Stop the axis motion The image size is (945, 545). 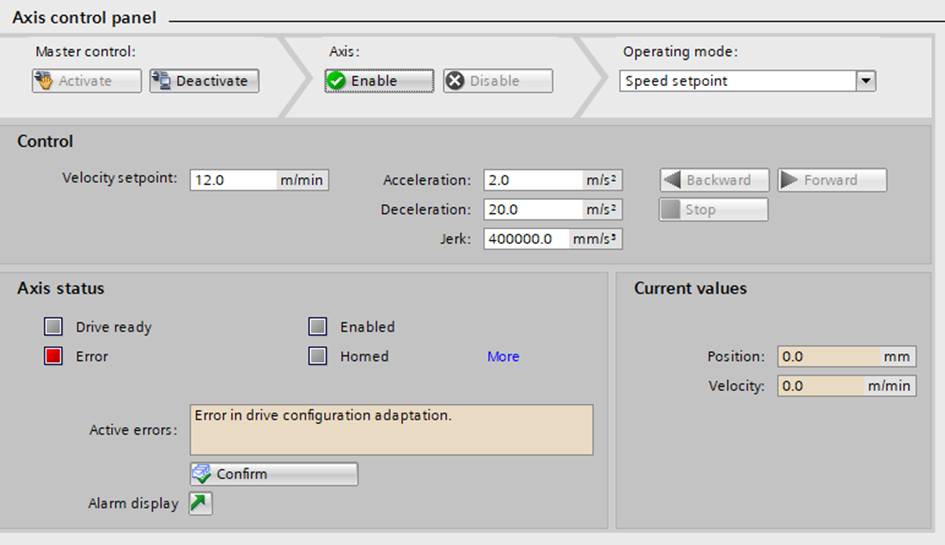[714, 210]
